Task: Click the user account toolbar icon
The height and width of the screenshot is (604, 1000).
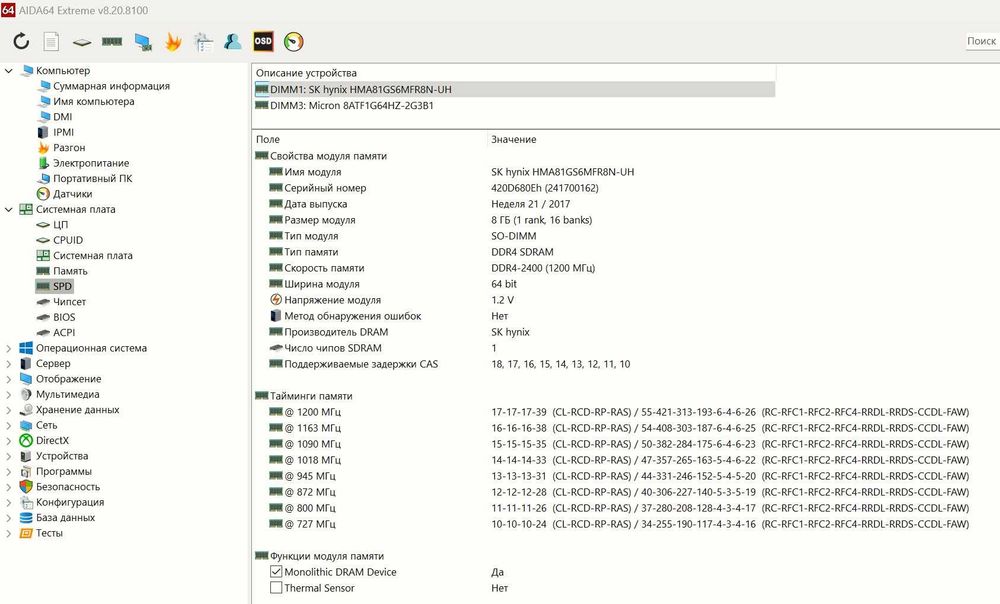Action: coord(233,41)
